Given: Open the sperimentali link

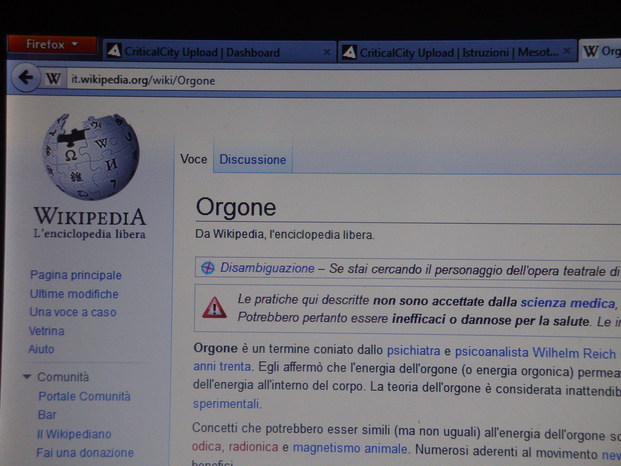Looking at the screenshot, I should [226, 403].
